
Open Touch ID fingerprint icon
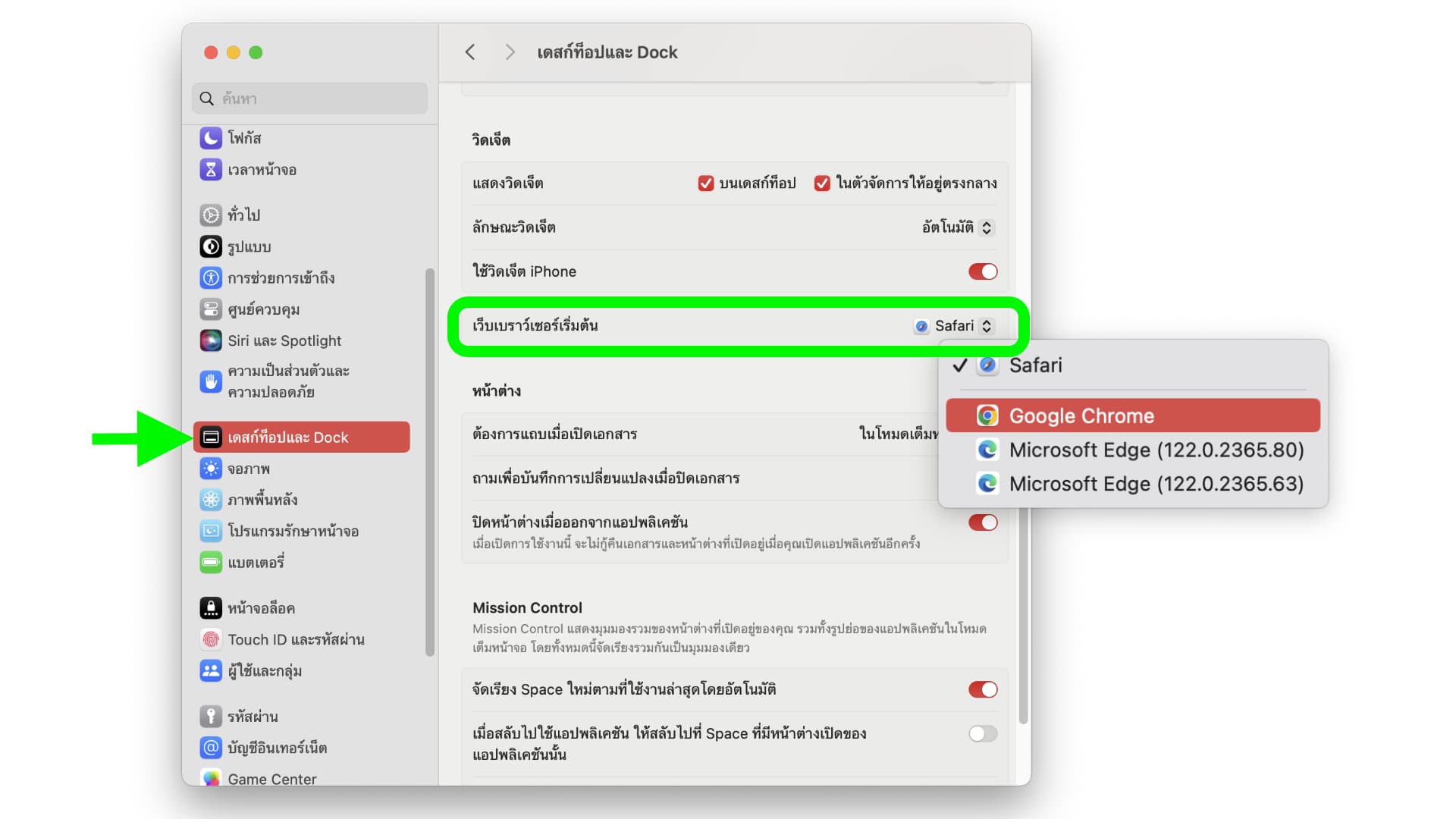(211, 639)
